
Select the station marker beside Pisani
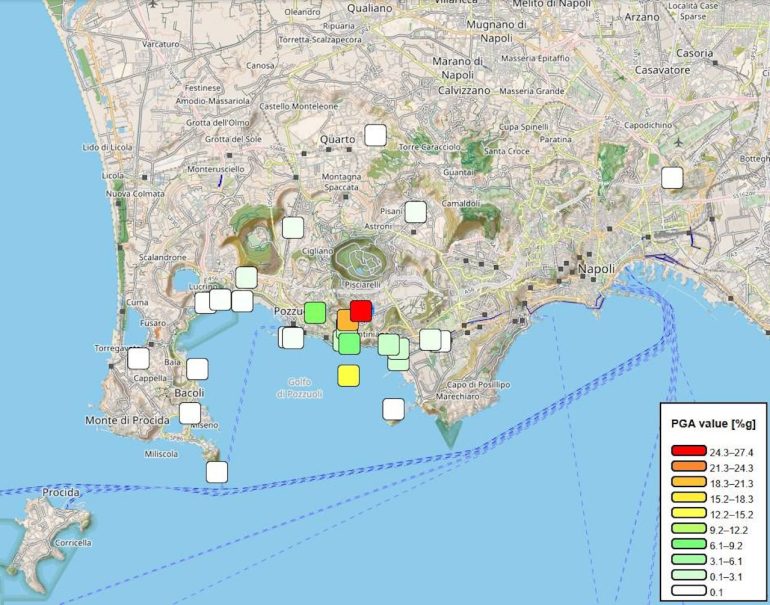[x=415, y=211]
